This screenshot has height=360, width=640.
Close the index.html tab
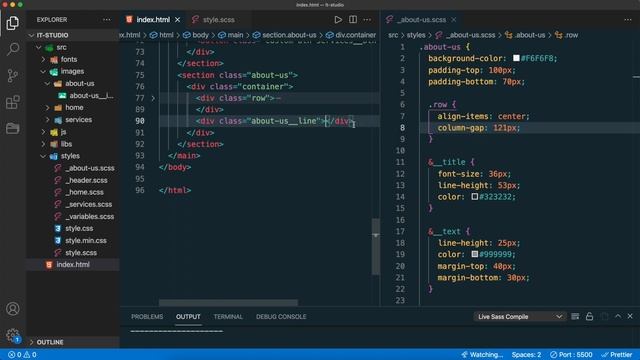[x=178, y=20]
